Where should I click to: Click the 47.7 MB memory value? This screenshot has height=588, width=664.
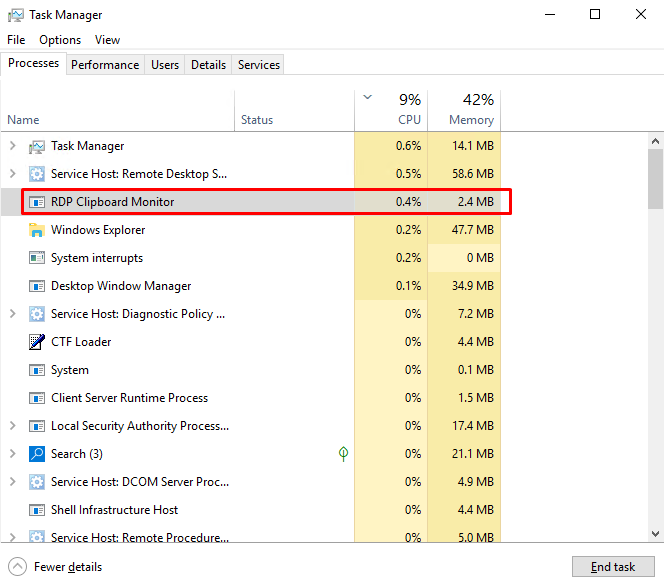tap(473, 230)
